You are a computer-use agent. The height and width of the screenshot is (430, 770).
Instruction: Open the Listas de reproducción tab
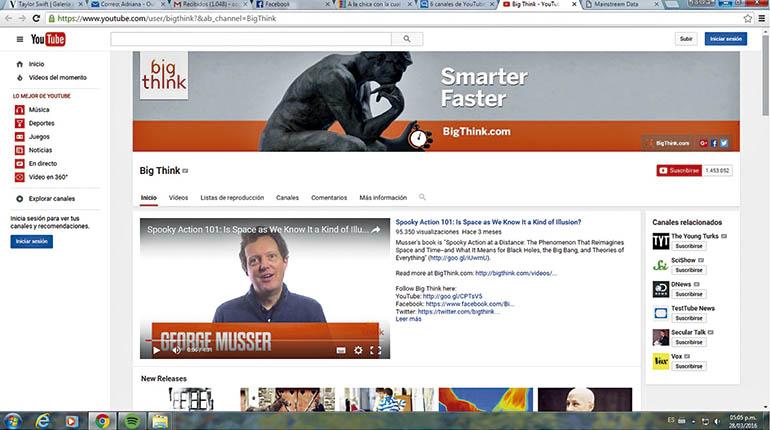point(232,197)
